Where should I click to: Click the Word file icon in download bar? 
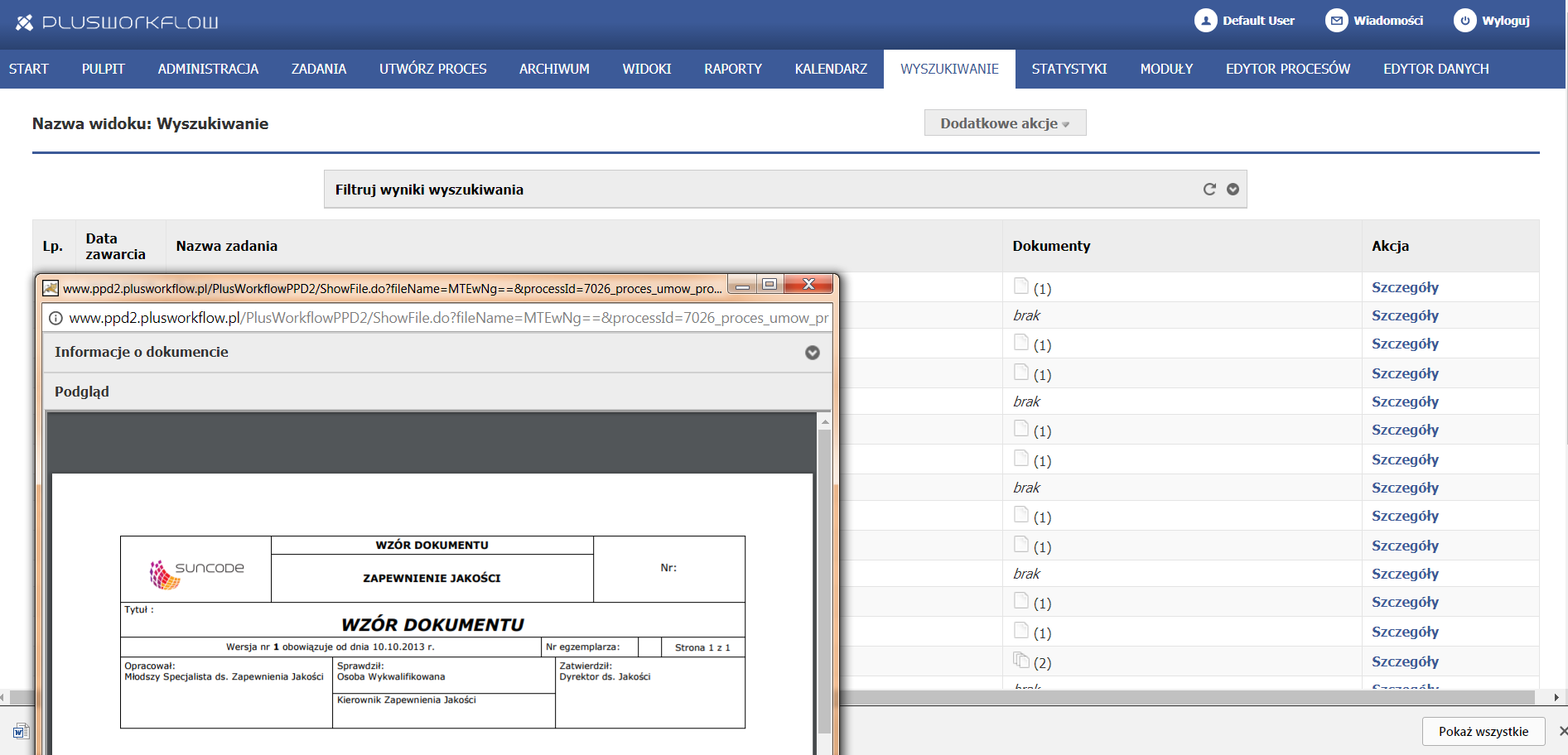[x=21, y=731]
